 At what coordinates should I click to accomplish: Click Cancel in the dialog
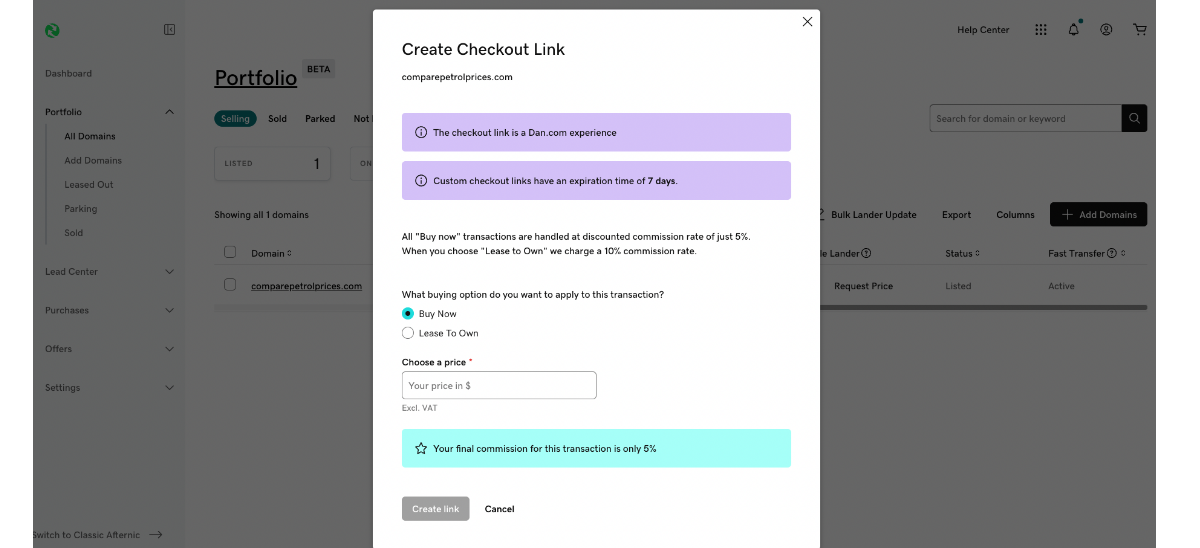(499, 509)
